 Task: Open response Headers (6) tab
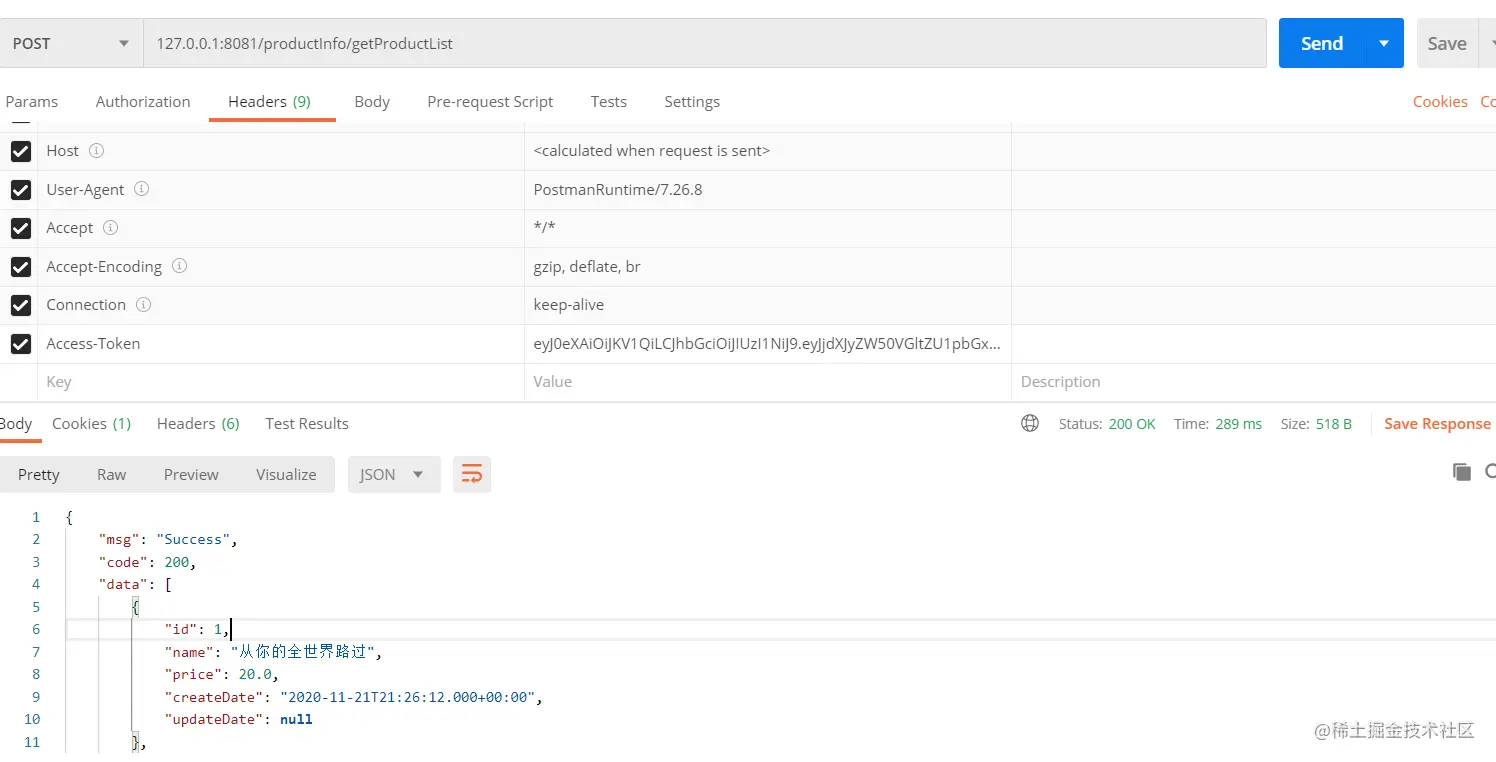198,423
